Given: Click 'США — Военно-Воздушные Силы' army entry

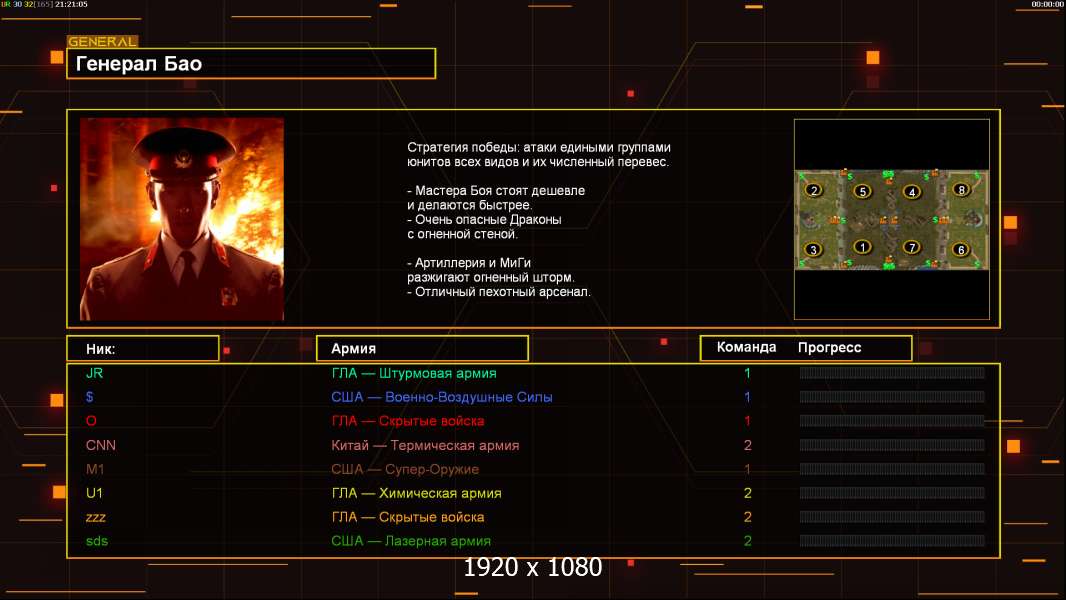Looking at the screenshot, I should pyautogui.click(x=442, y=397).
